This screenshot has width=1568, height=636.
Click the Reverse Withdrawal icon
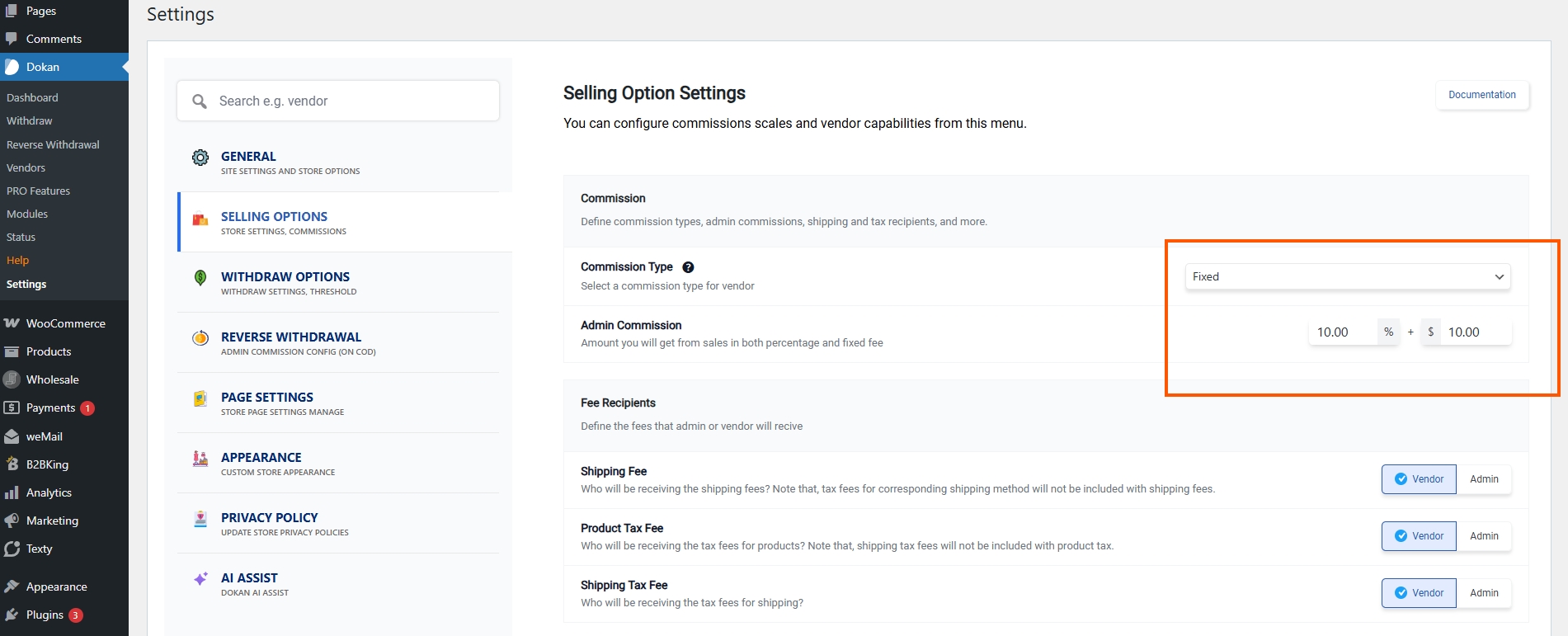200,337
